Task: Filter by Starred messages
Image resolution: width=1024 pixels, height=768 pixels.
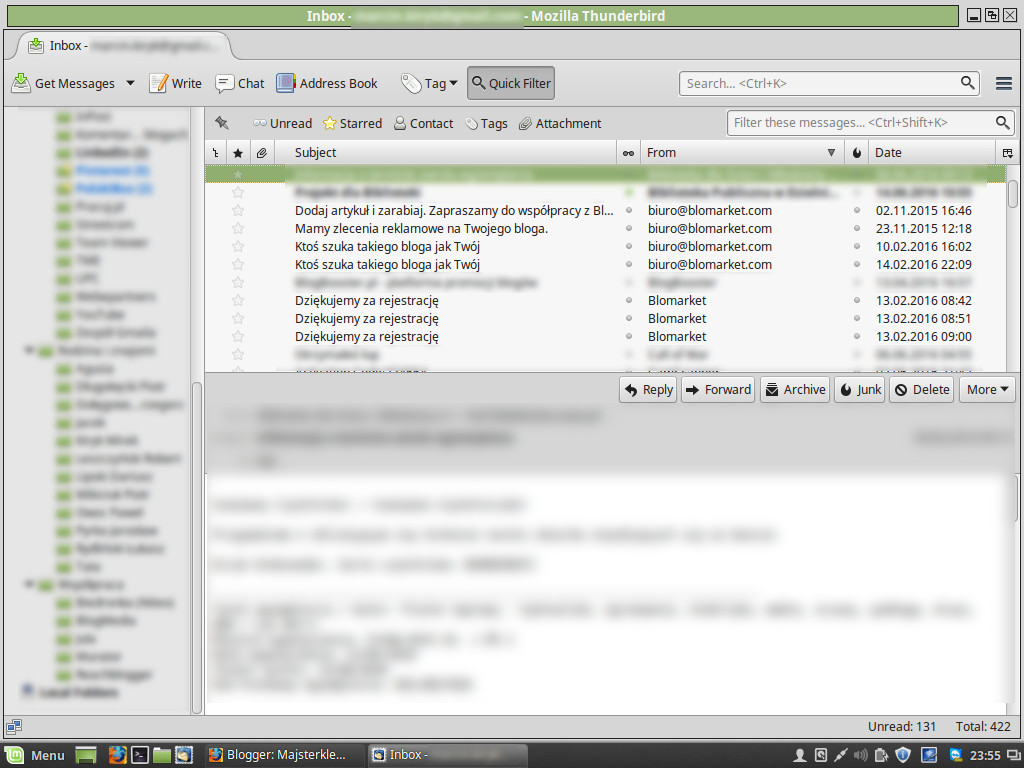Action: (353, 123)
